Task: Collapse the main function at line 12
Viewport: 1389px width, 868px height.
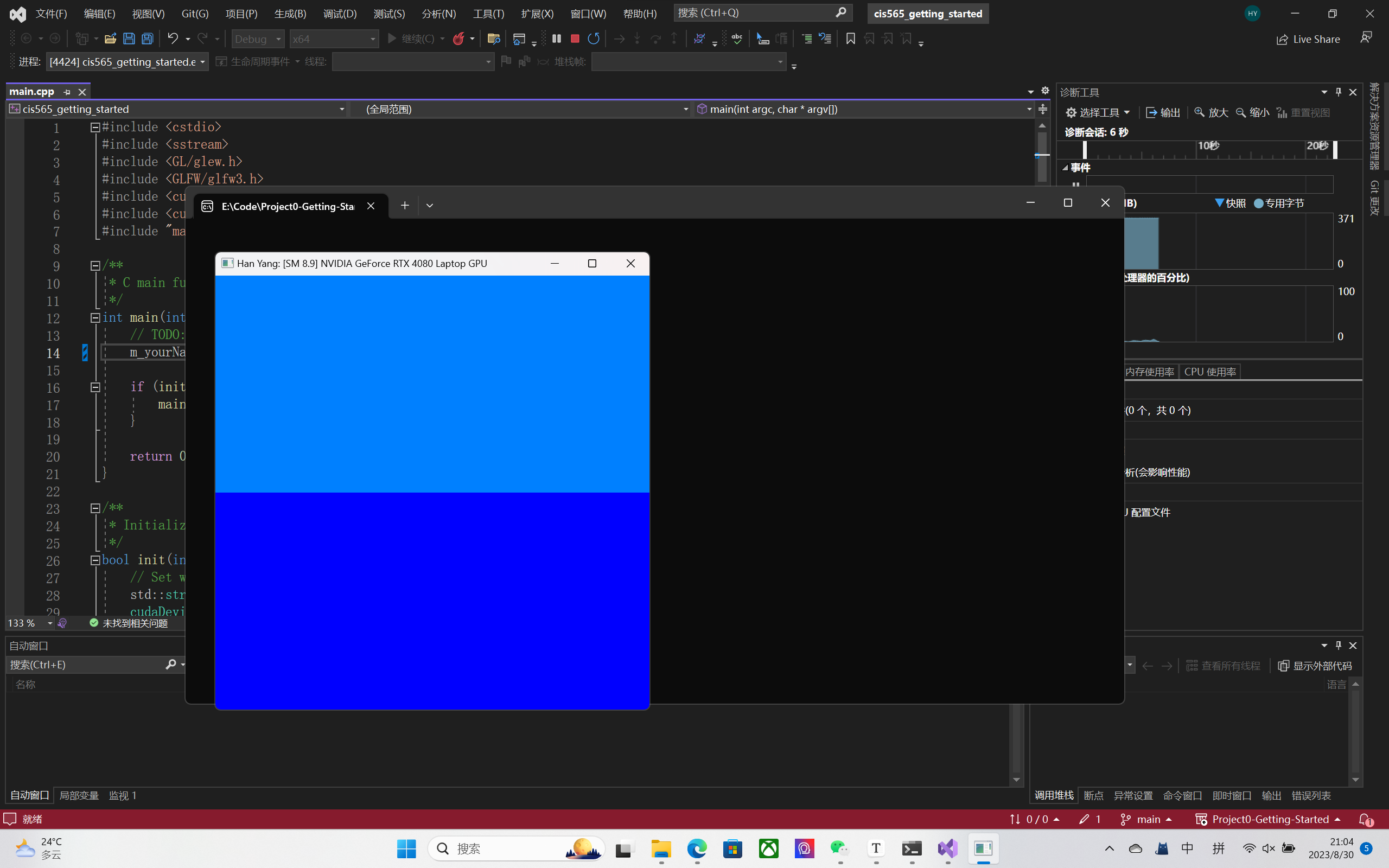Action: (x=95, y=317)
